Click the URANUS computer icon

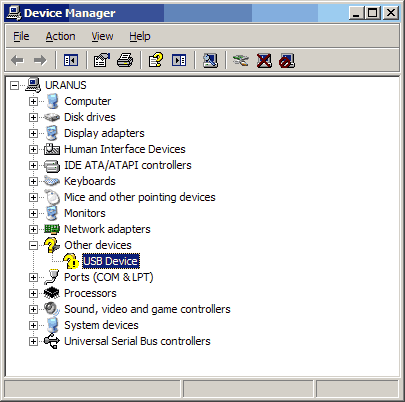pos(33,85)
